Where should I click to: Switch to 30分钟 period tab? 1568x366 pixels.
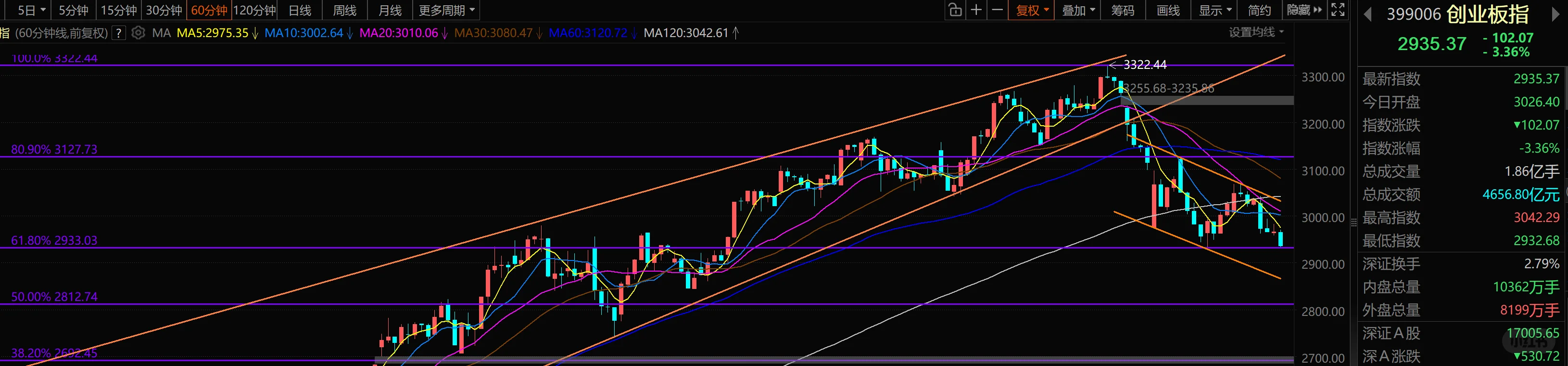pos(164,10)
